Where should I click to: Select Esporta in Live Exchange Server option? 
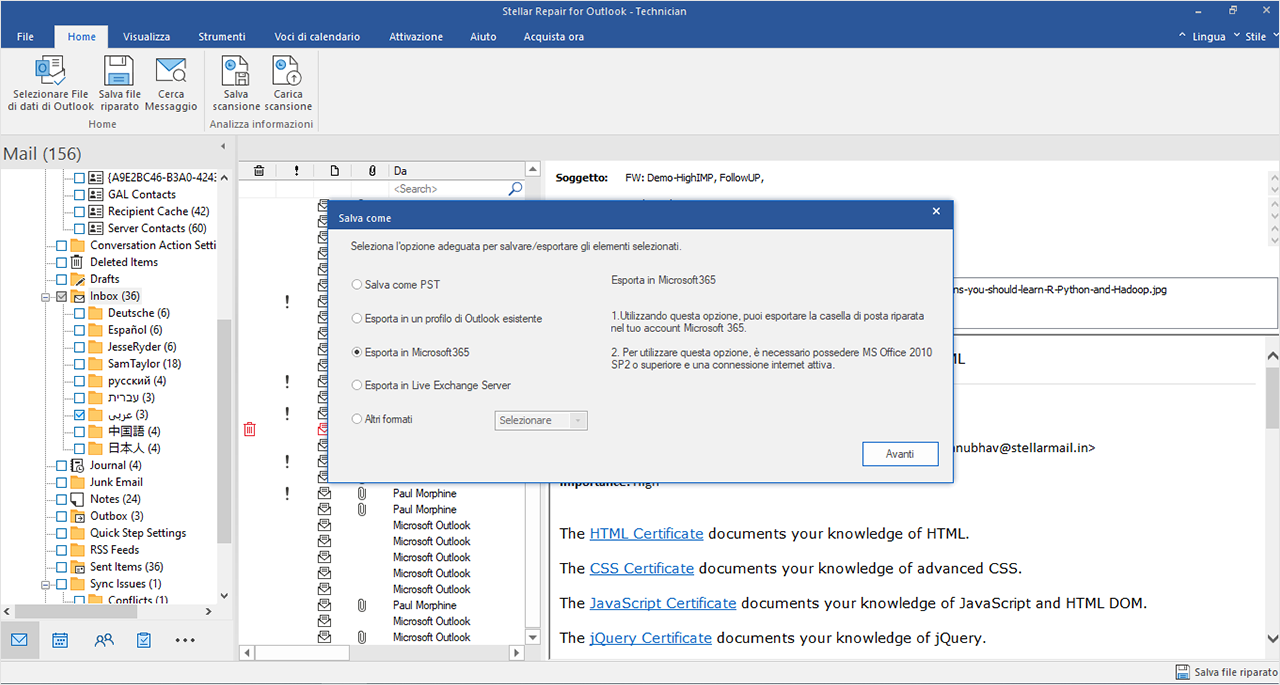pyautogui.click(x=357, y=385)
